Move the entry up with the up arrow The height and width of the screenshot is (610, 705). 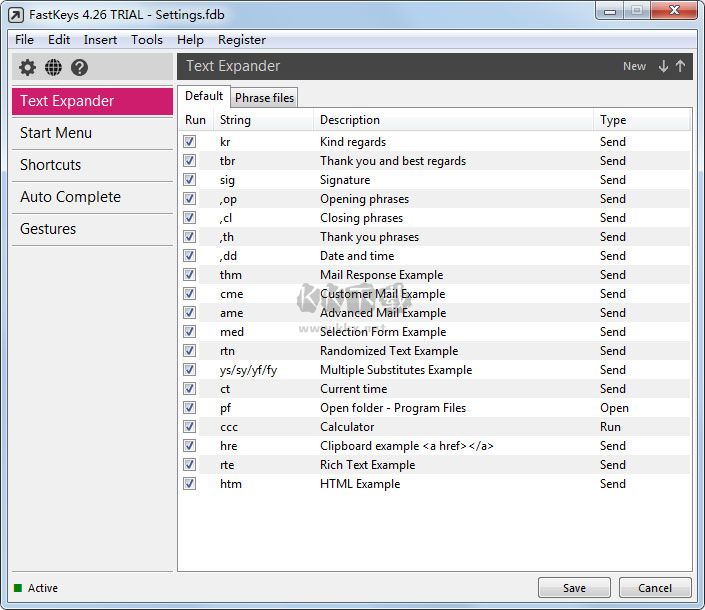(x=680, y=67)
